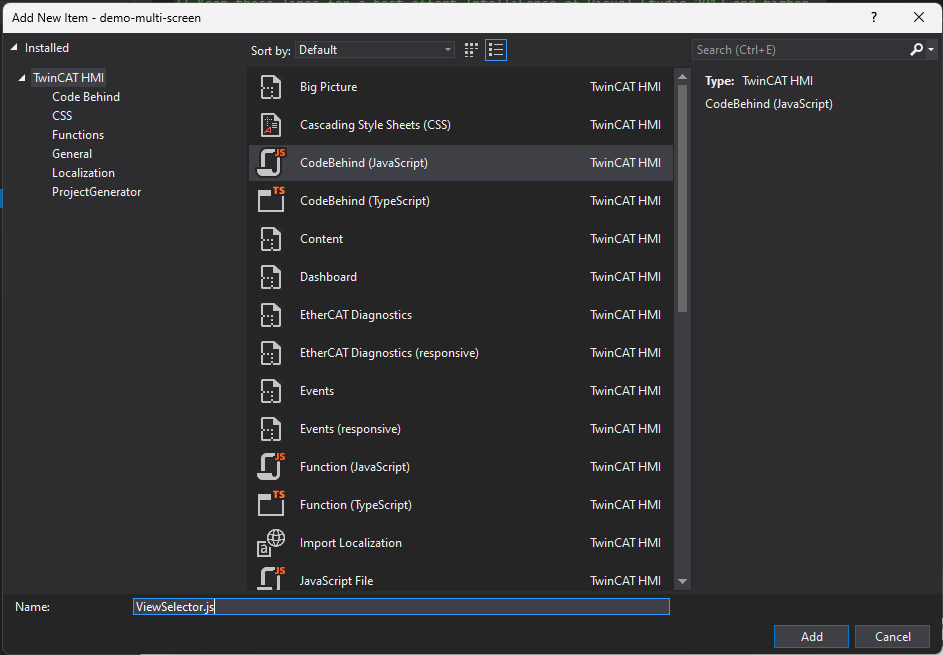Screen dimensions: 943x655
Task: Select CodeBehind (TypeScript) row text
Action: click(365, 201)
